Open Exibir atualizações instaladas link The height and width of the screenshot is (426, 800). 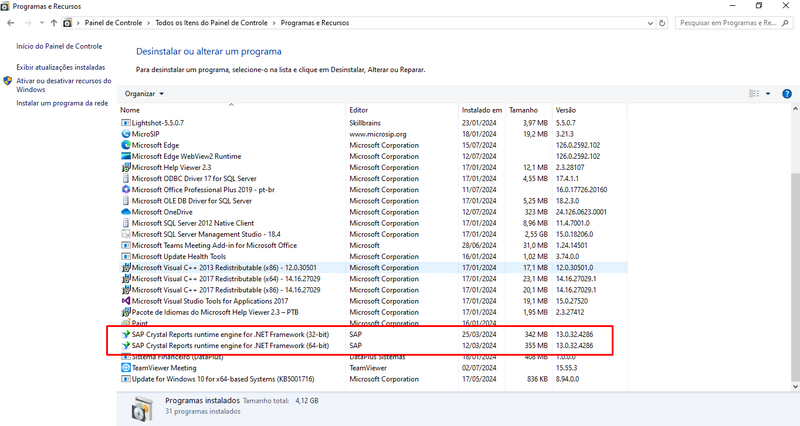[61, 67]
